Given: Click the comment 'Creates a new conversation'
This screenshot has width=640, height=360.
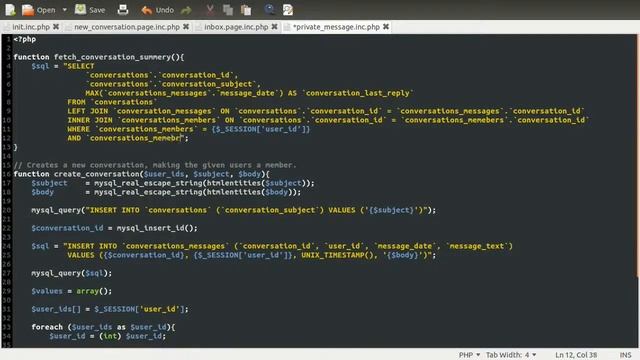Looking at the screenshot, I should point(155,165).
